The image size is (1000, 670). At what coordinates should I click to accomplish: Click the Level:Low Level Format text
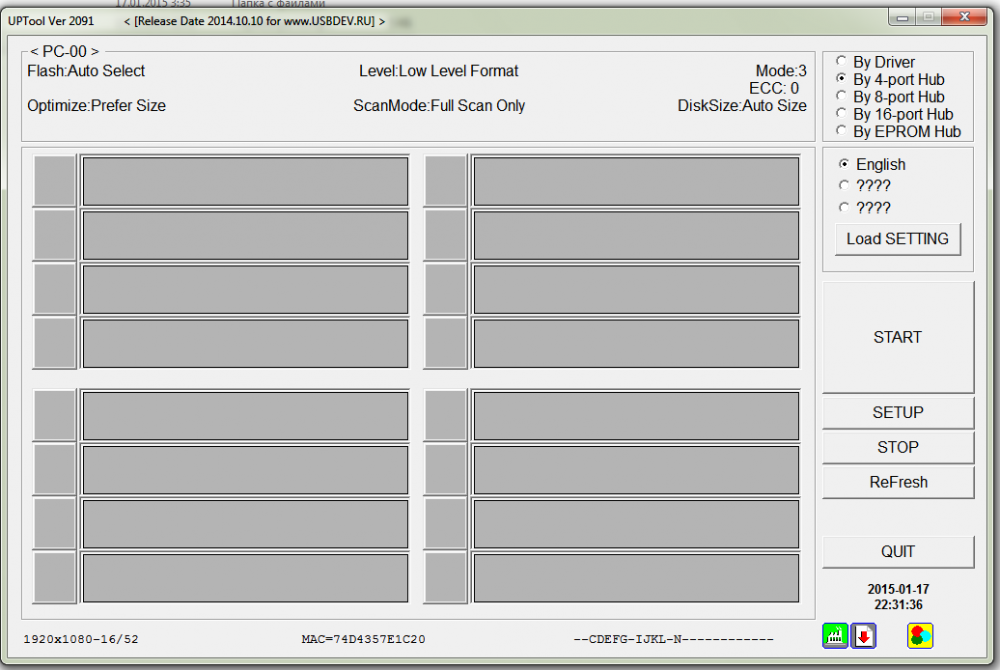pos(438,71)
